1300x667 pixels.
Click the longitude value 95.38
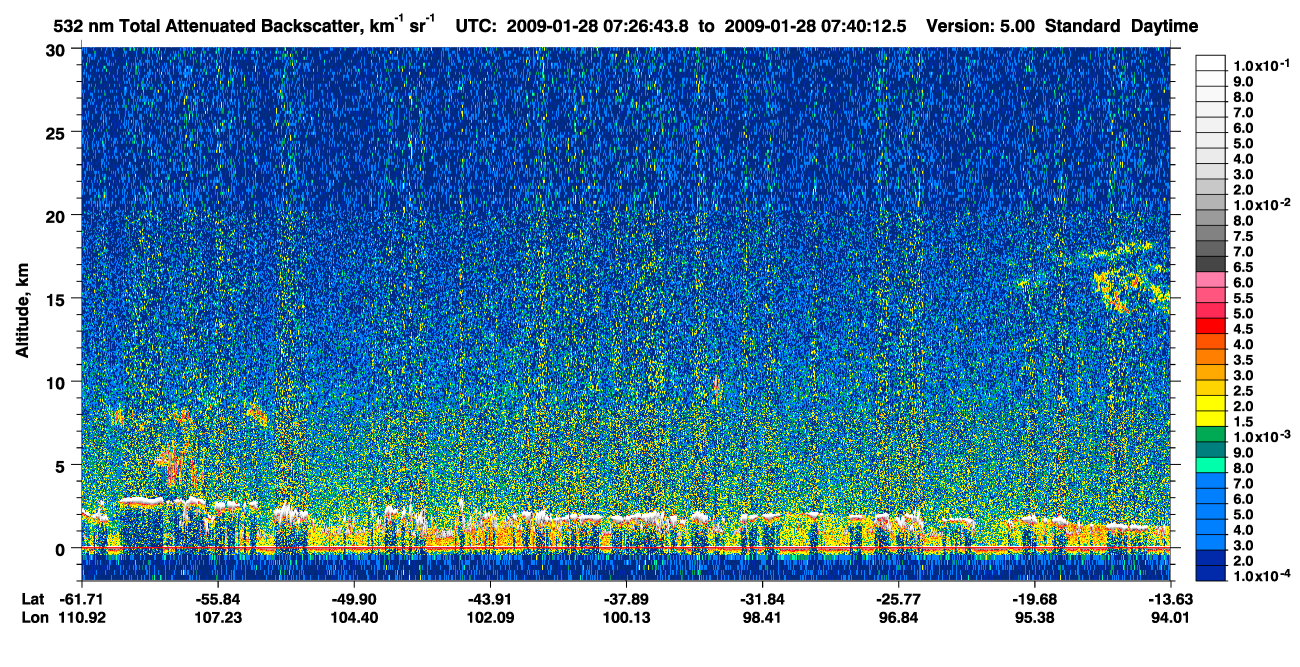click(1034, 617)
